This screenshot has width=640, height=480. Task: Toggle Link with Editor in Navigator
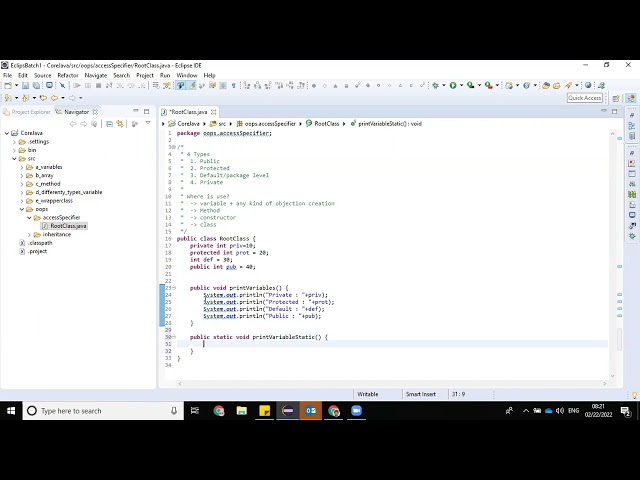(x=120, y=124)
